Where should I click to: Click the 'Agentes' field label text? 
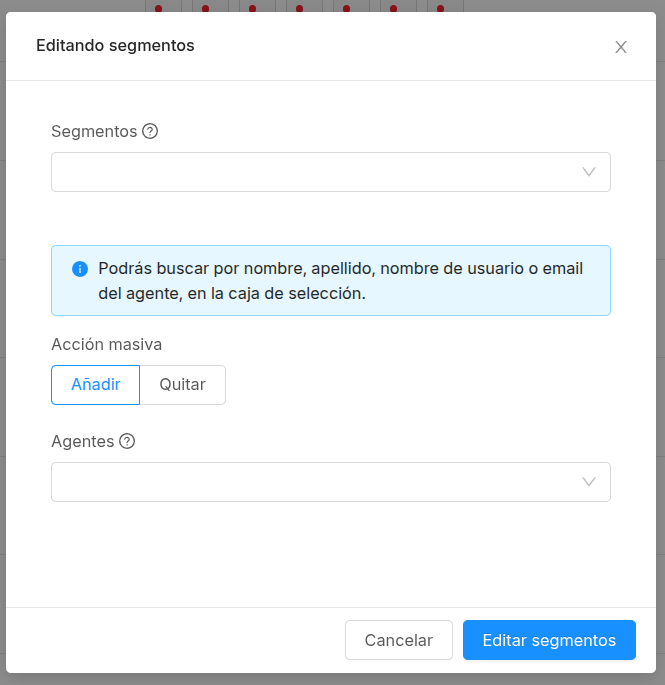tap(83, 441)
